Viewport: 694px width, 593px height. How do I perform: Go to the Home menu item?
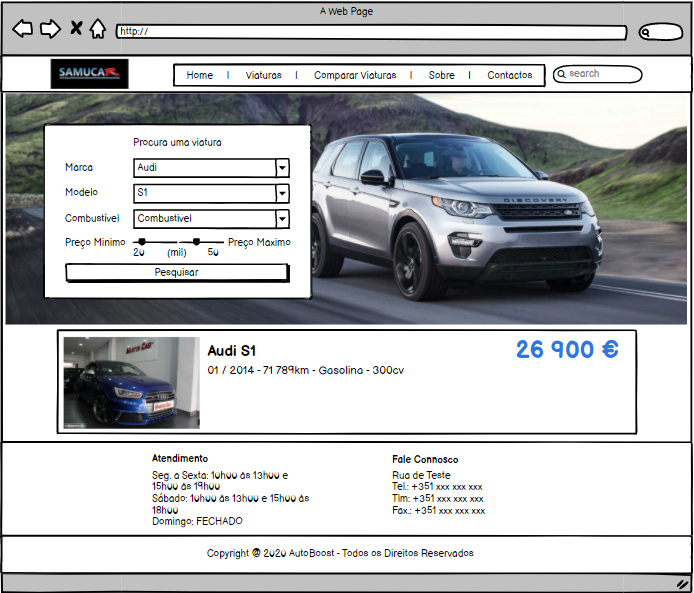(x=199, y=75)
